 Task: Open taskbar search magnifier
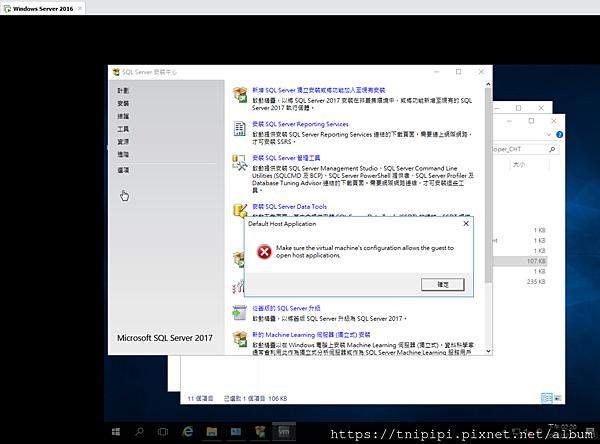click(x=139, y=432)
